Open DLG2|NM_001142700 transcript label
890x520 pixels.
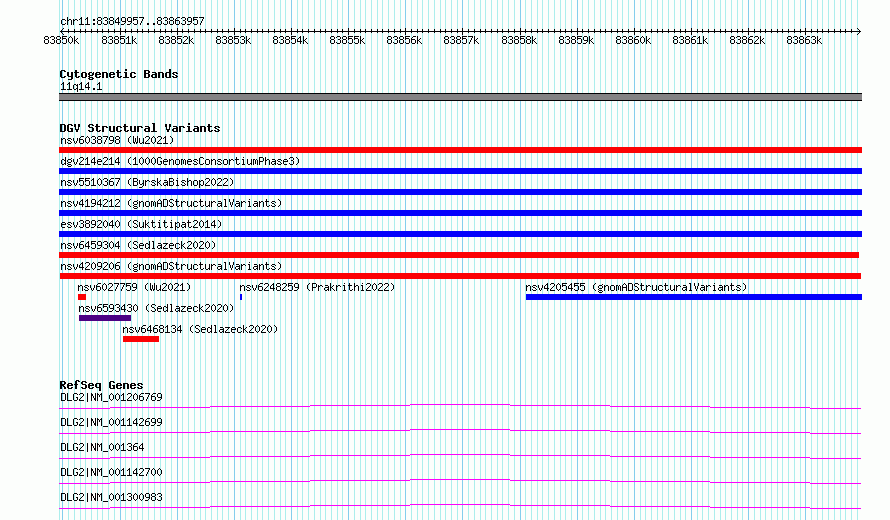click(111, 472)
